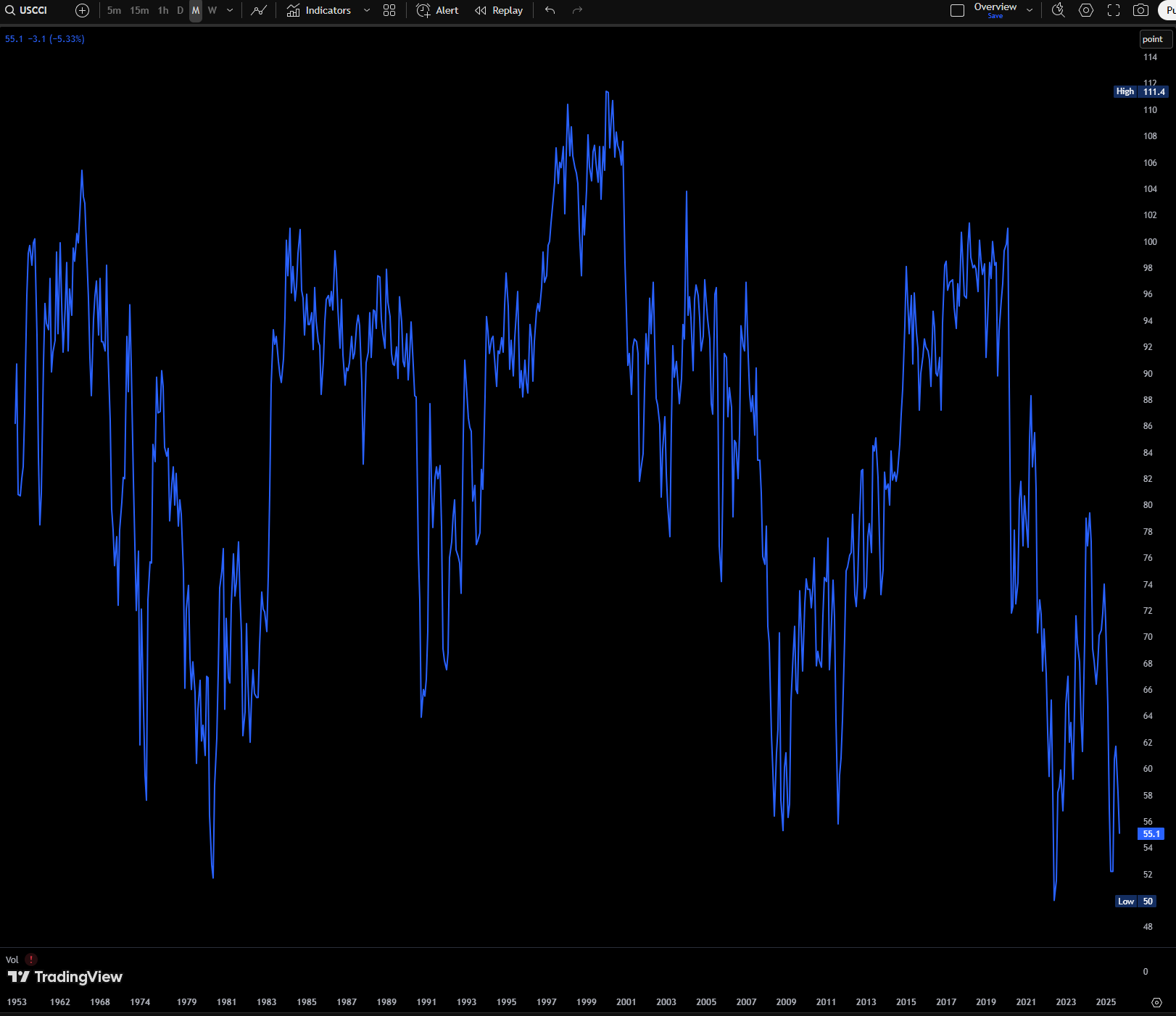Create an Alert

tap(438, 10)
